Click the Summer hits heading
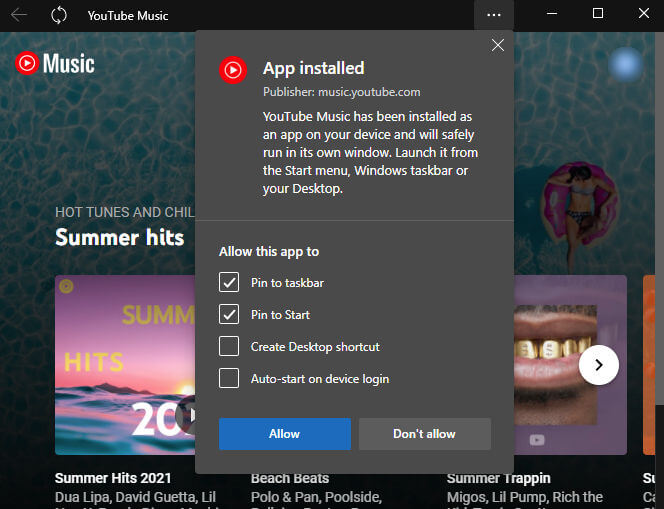This screenshot has height=509, width=664. [x=120, y=237]
